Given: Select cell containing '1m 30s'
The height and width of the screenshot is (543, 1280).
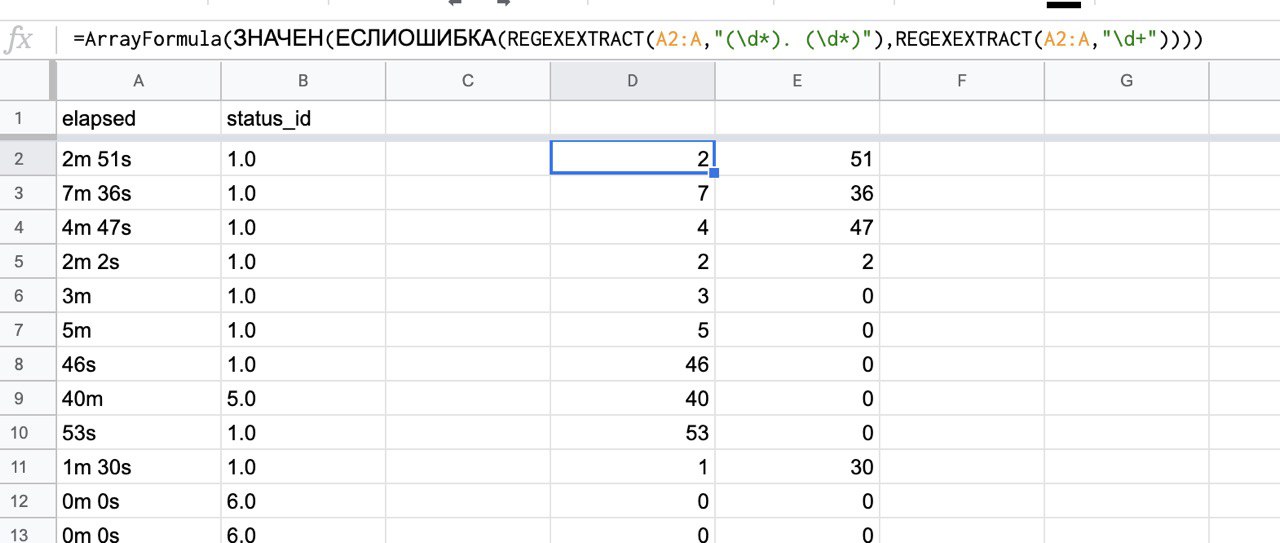Looking at the screenshot, I should point(138,467).
